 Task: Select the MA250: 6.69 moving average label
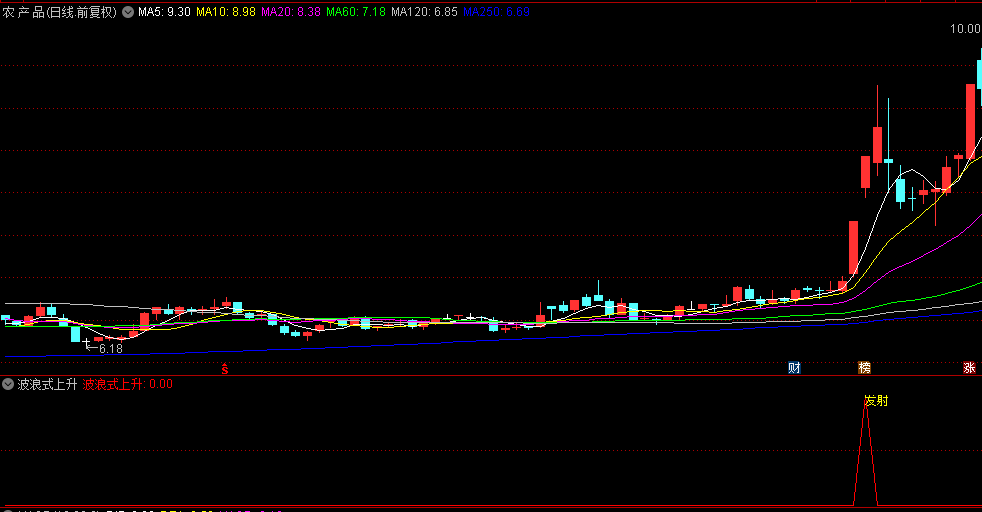pyautogui.click(x=497, y=12)
